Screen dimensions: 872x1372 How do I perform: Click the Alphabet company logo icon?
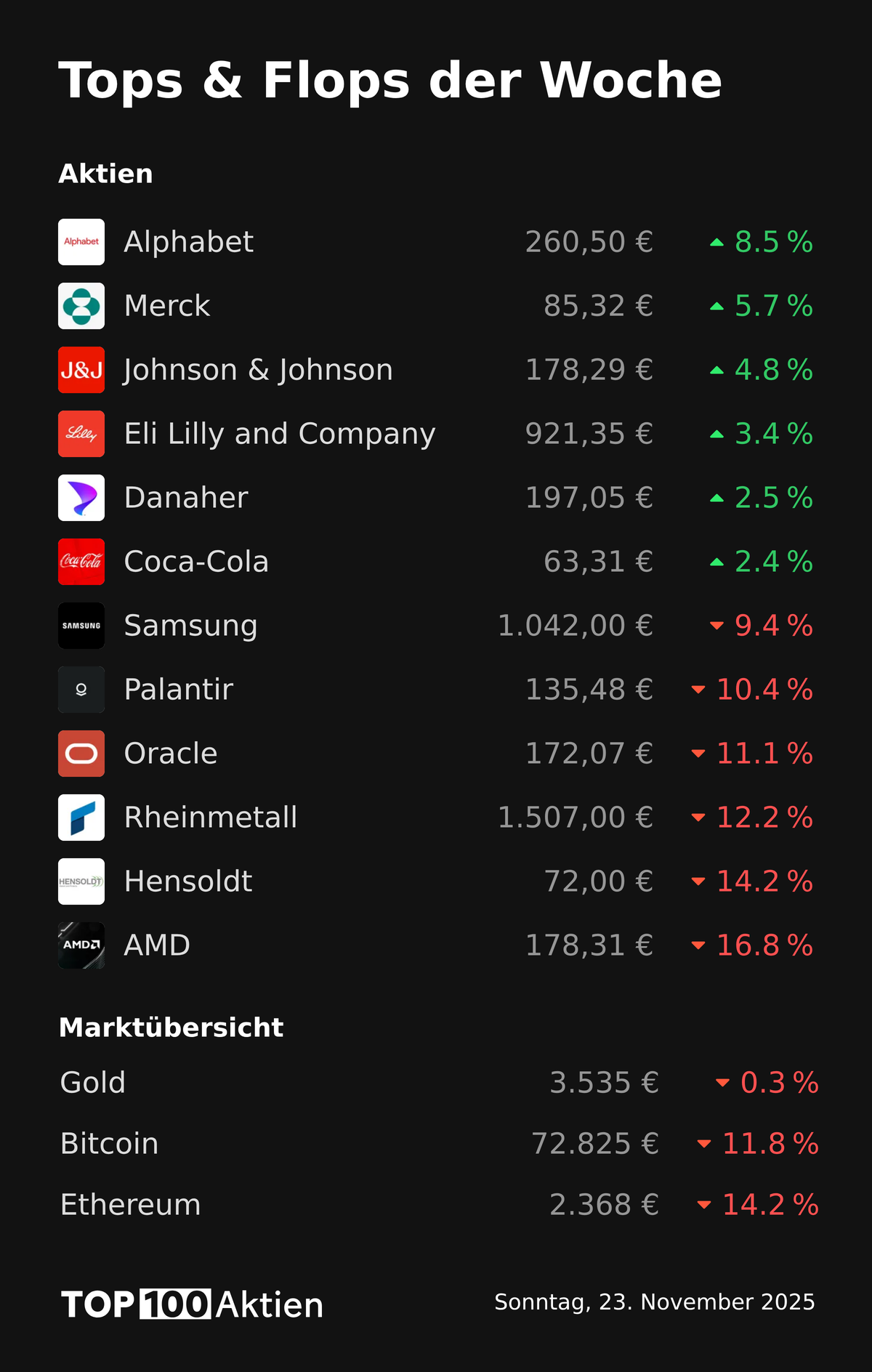click(81, 242)
